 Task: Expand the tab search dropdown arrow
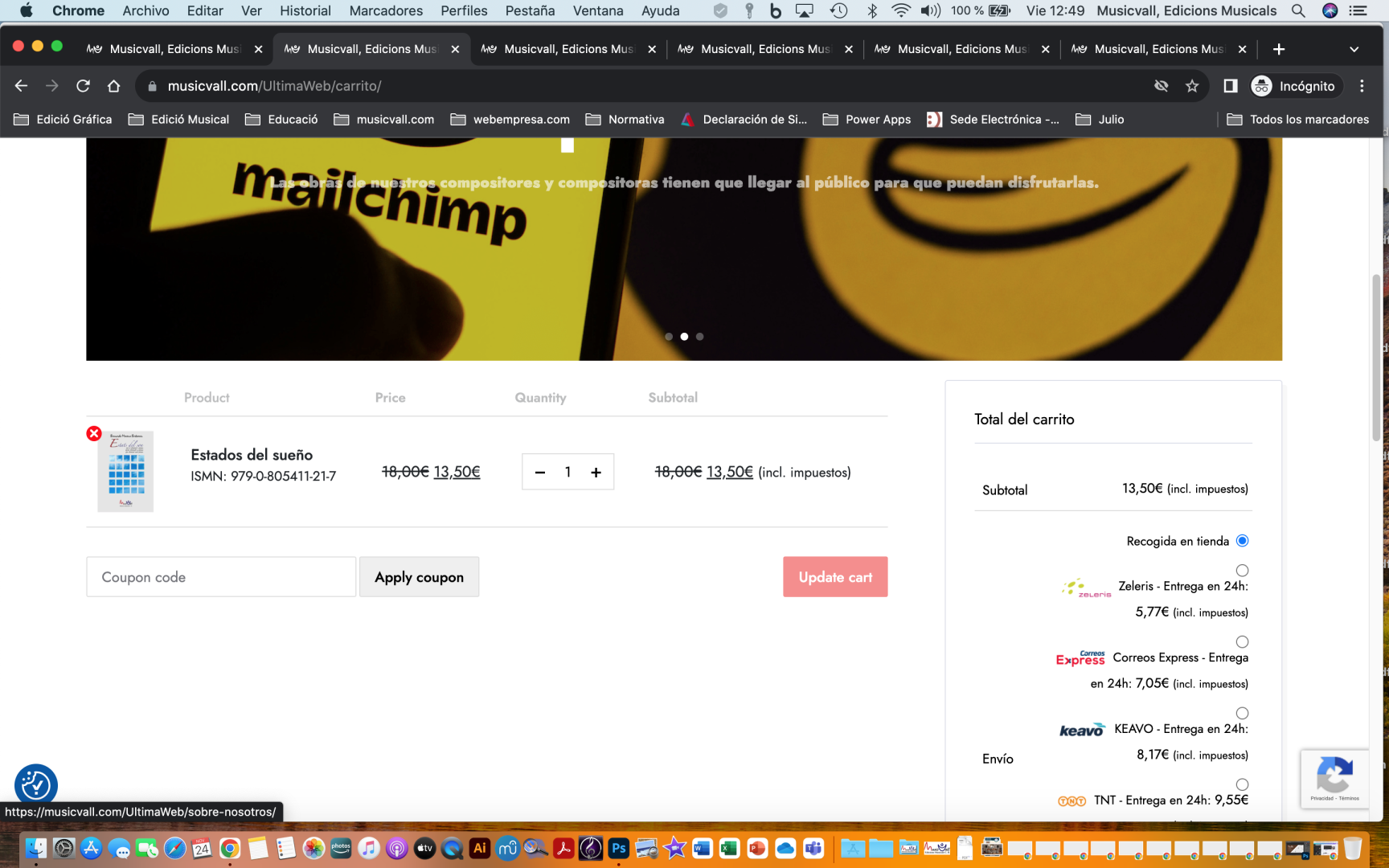click(1354, 49)
